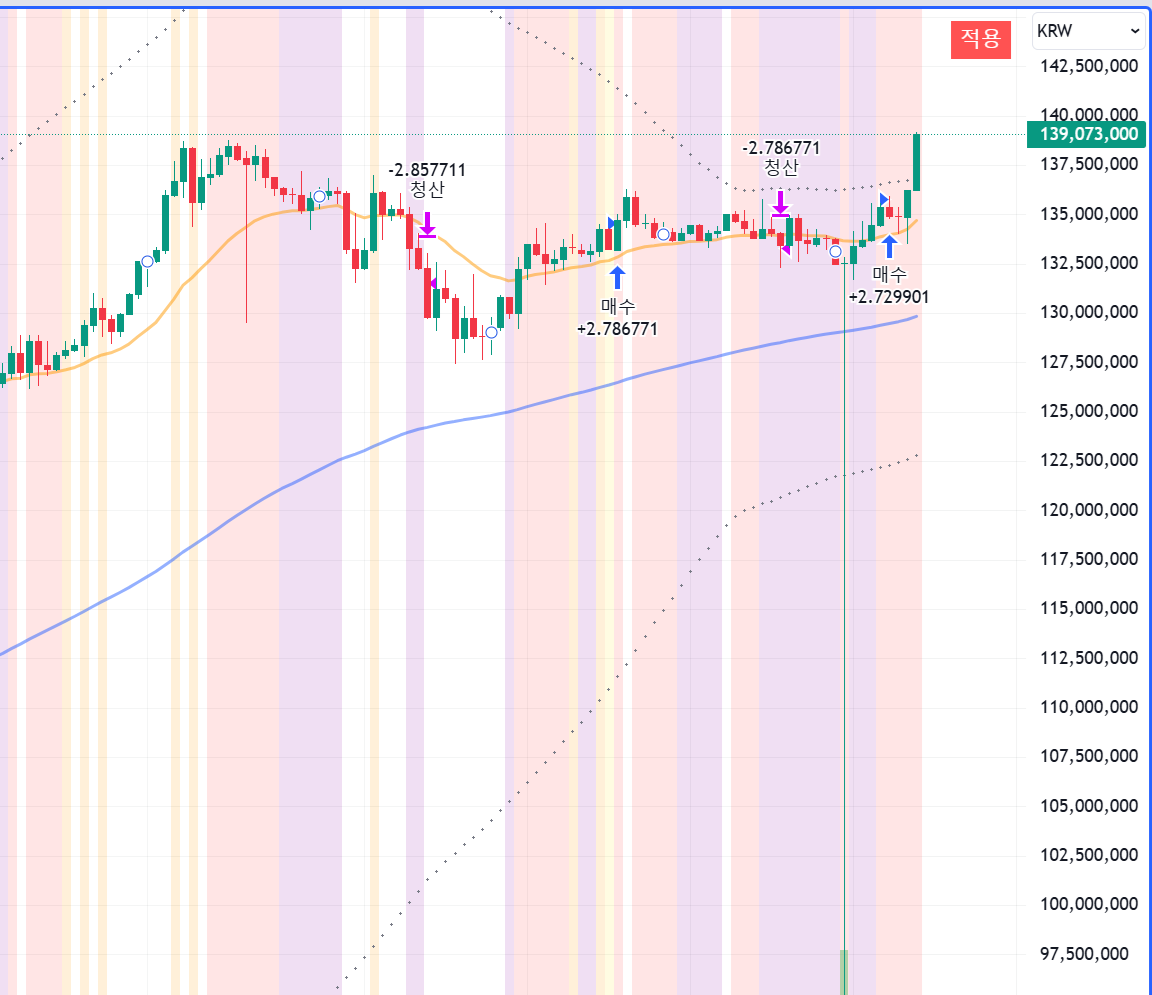Click the red 적용 button

(980, 38)
